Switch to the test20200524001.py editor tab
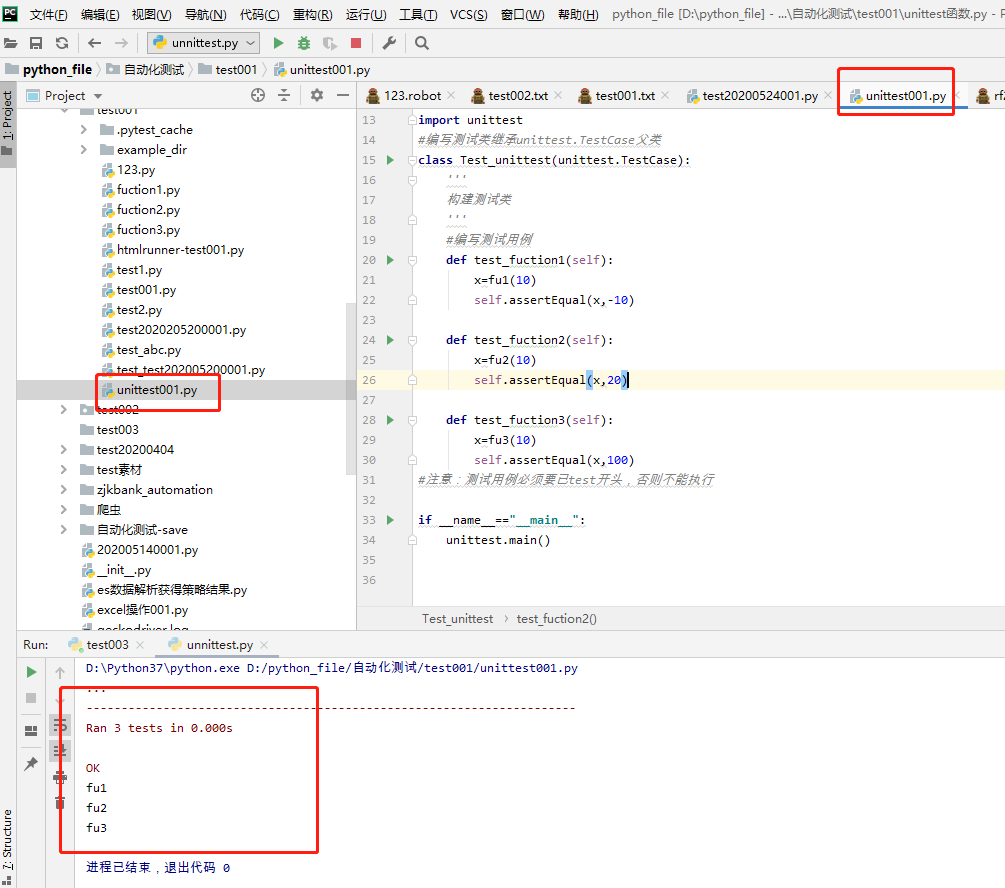The height and width of the screenshot is (888, 1005). (760, 96)
